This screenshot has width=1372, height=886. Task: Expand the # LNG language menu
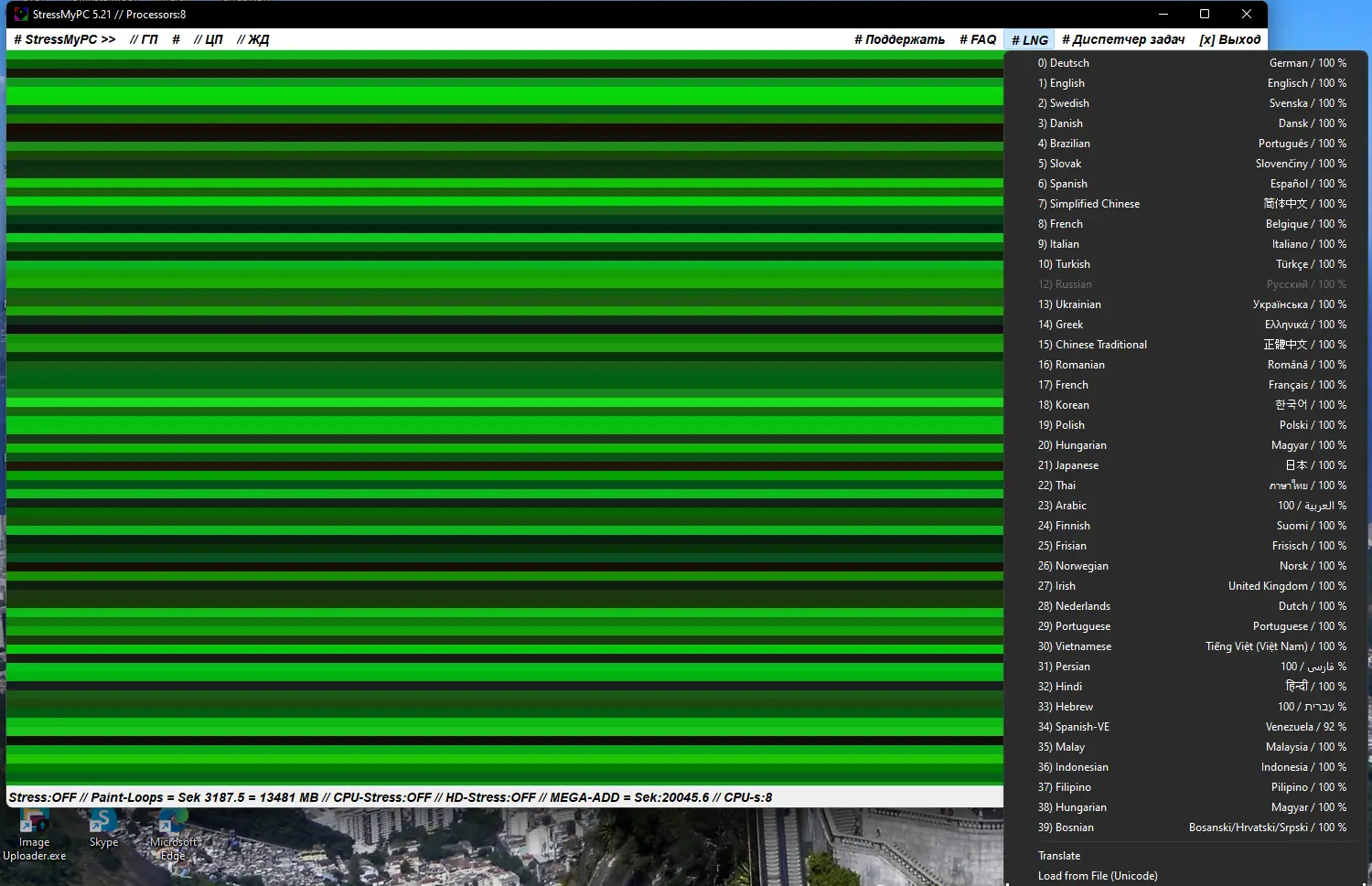(1029, 40)
